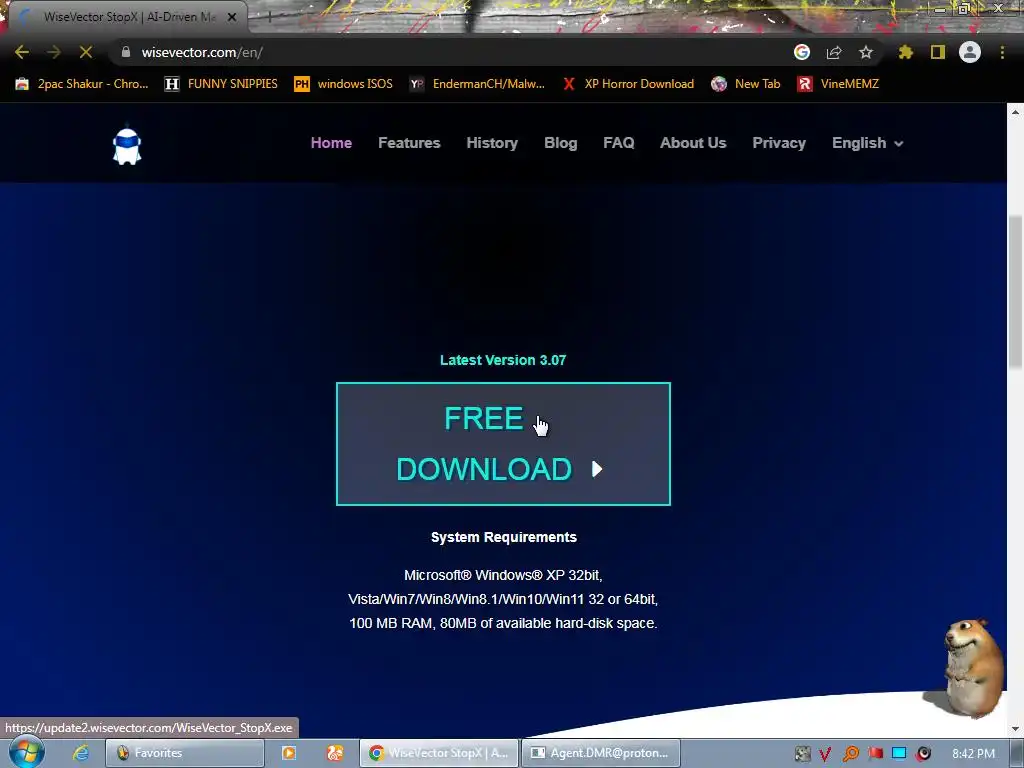Open the Blog page

point(560,143)
